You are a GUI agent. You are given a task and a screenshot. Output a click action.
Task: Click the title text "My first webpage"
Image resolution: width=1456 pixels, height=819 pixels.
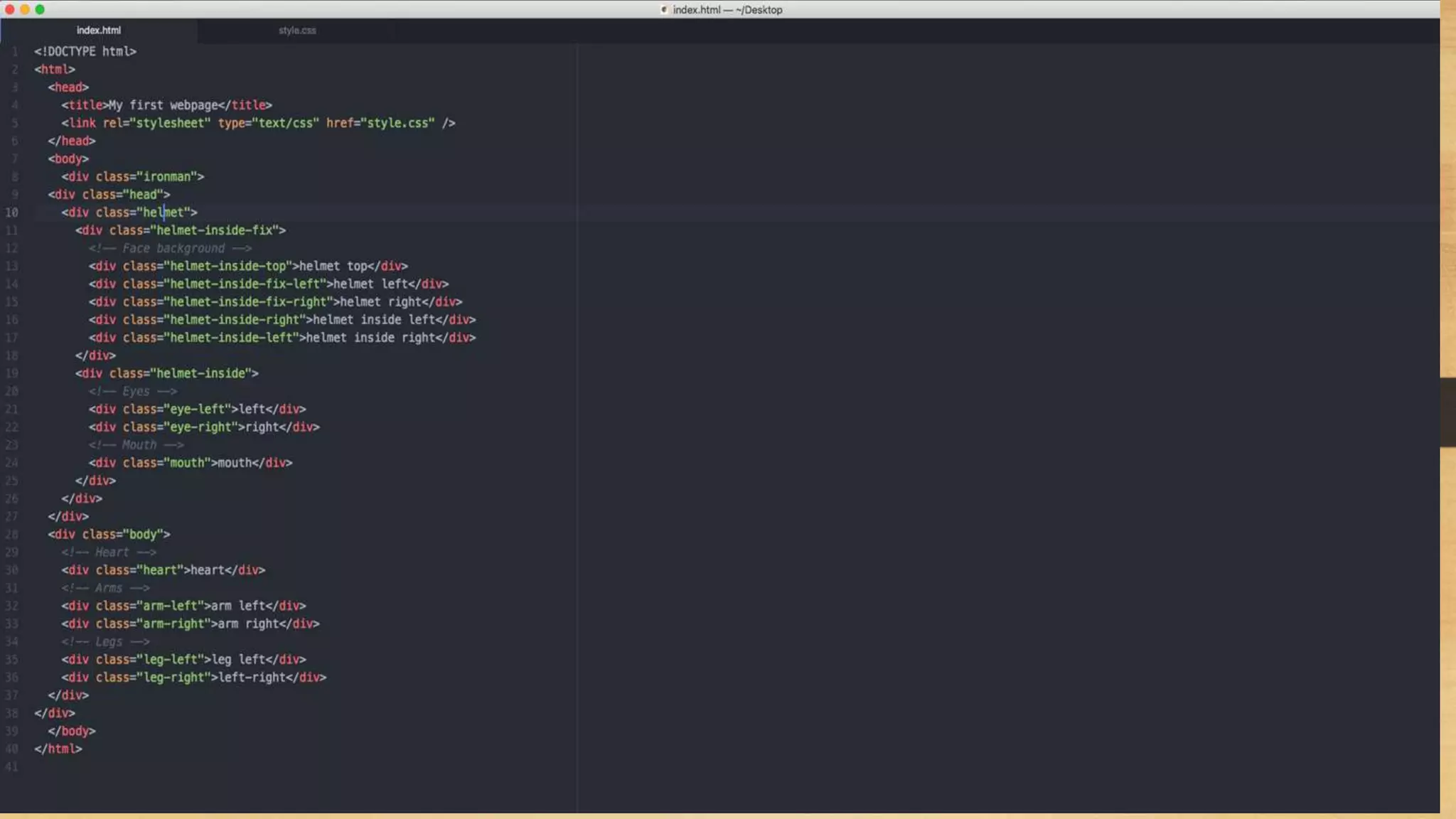[x=164, y=105]
